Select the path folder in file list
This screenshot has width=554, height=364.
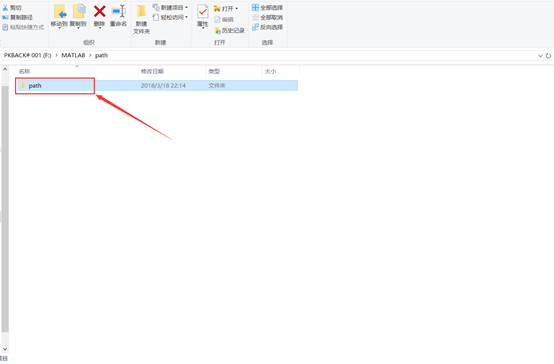pos(157,86)
